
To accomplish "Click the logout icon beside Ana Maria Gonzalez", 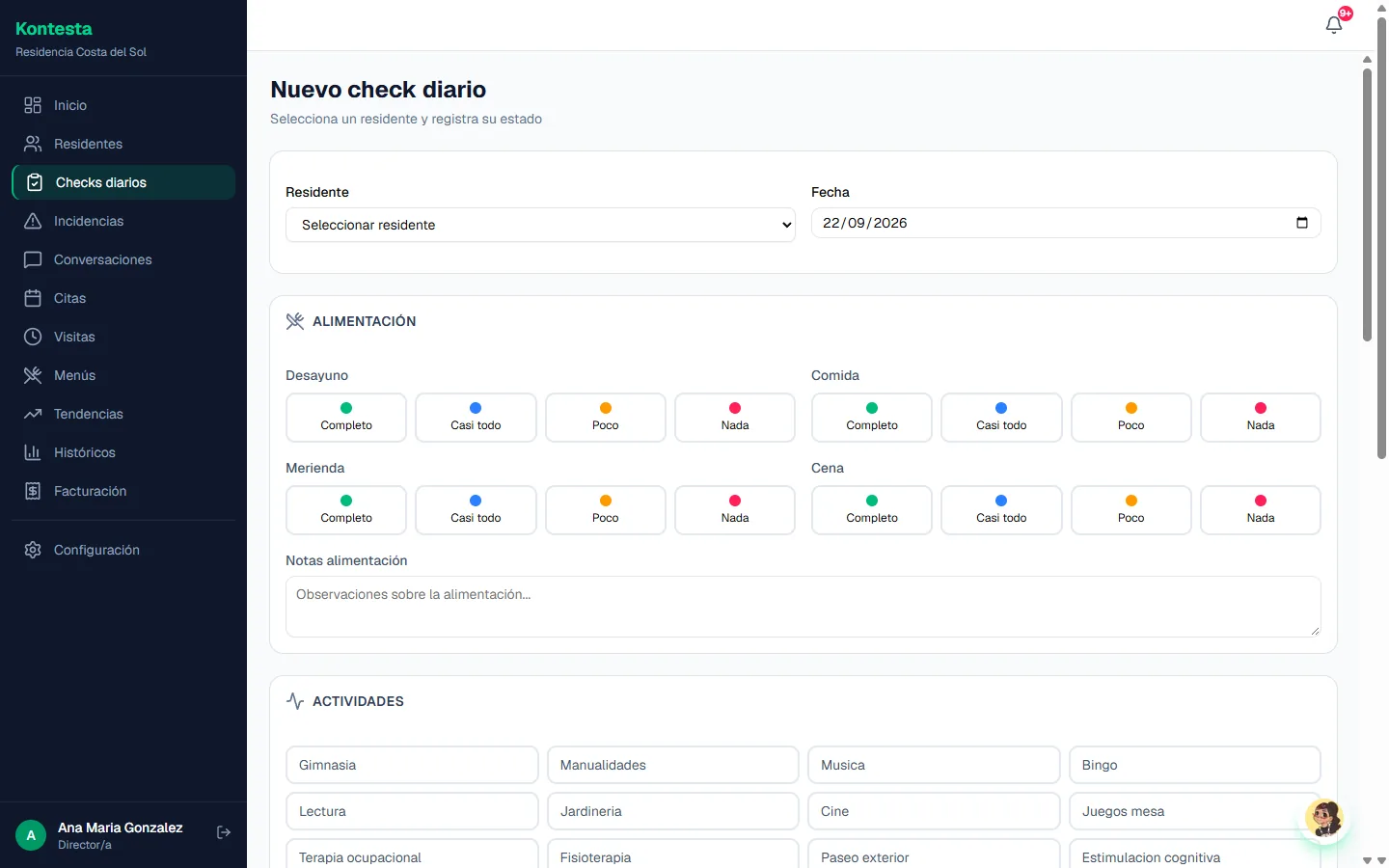I will pos(224,832).
